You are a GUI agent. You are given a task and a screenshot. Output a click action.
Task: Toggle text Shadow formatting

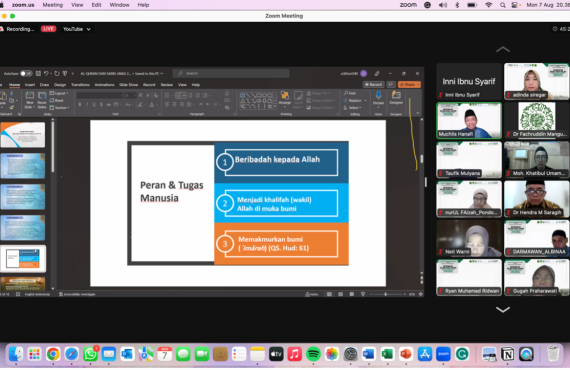click(101, 105)
